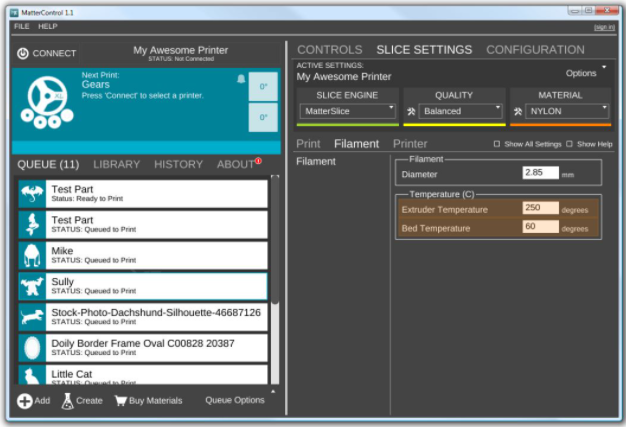Click the print progress bar

(x=147, y=147)
